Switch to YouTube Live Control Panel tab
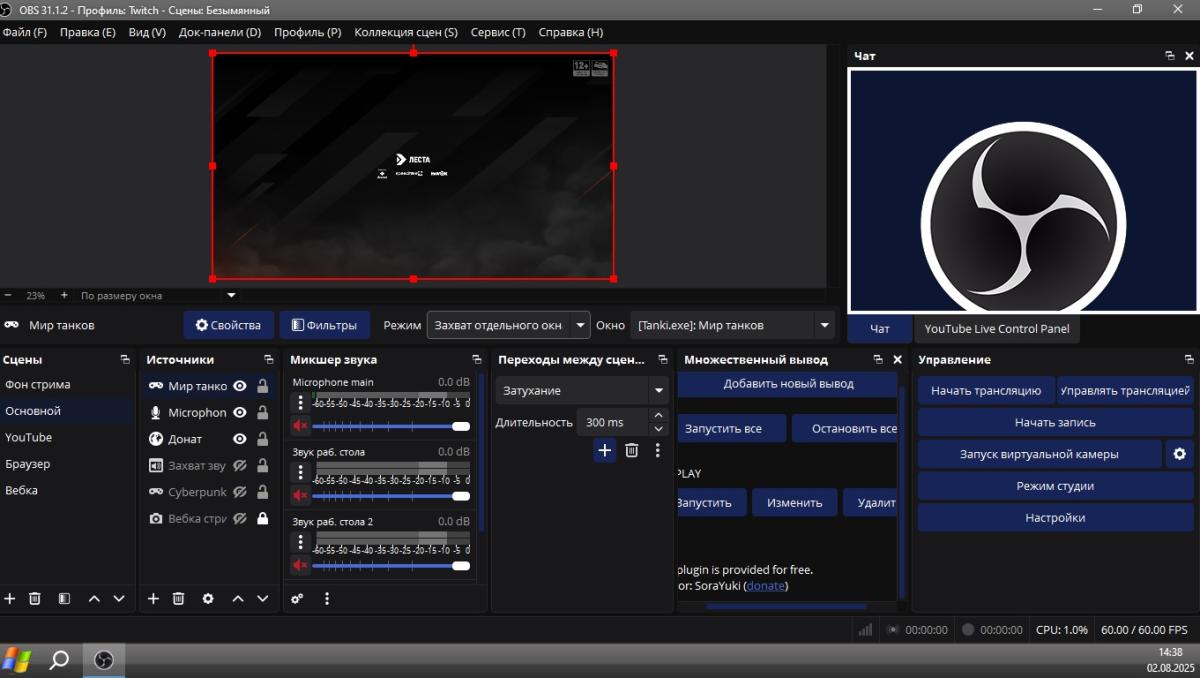This screenshot has width=1200, height=678. point(996,329)
